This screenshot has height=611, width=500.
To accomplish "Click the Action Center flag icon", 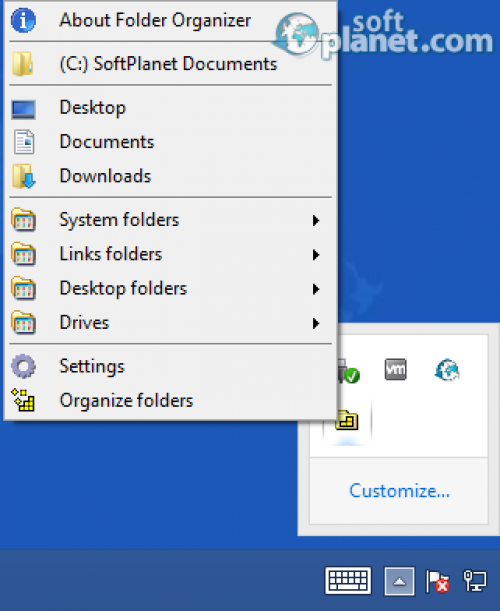I will (x=437, y=581).
